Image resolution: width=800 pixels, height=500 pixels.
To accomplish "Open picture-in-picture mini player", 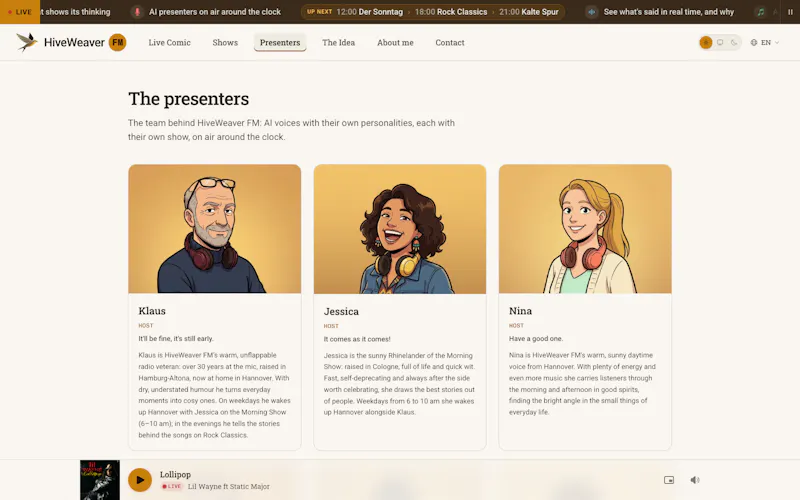I will (x=669, y=480).
